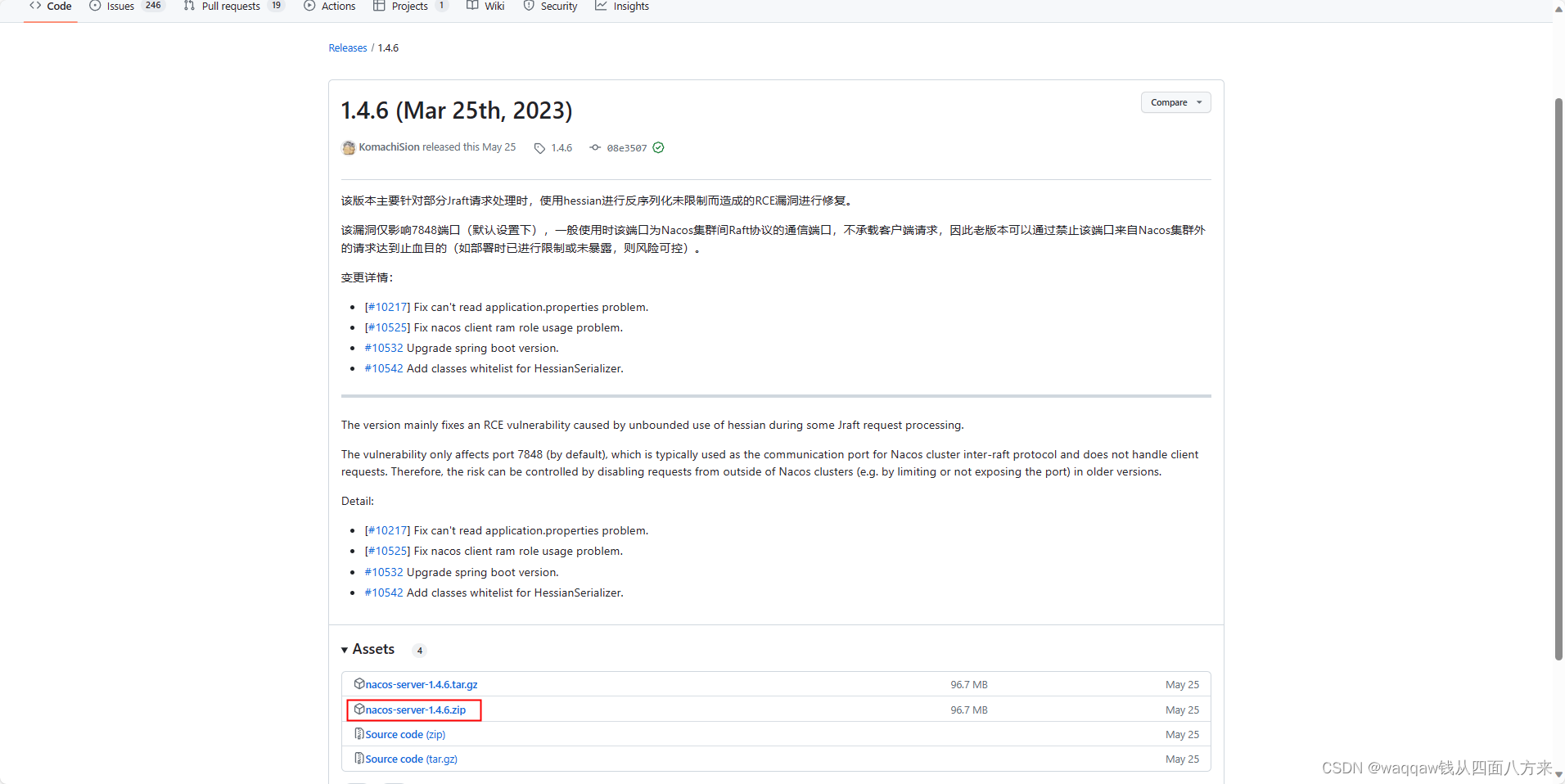
Task: Click KomachiSion avatar image
Action: pyautogui.click(x=349, y=147)
